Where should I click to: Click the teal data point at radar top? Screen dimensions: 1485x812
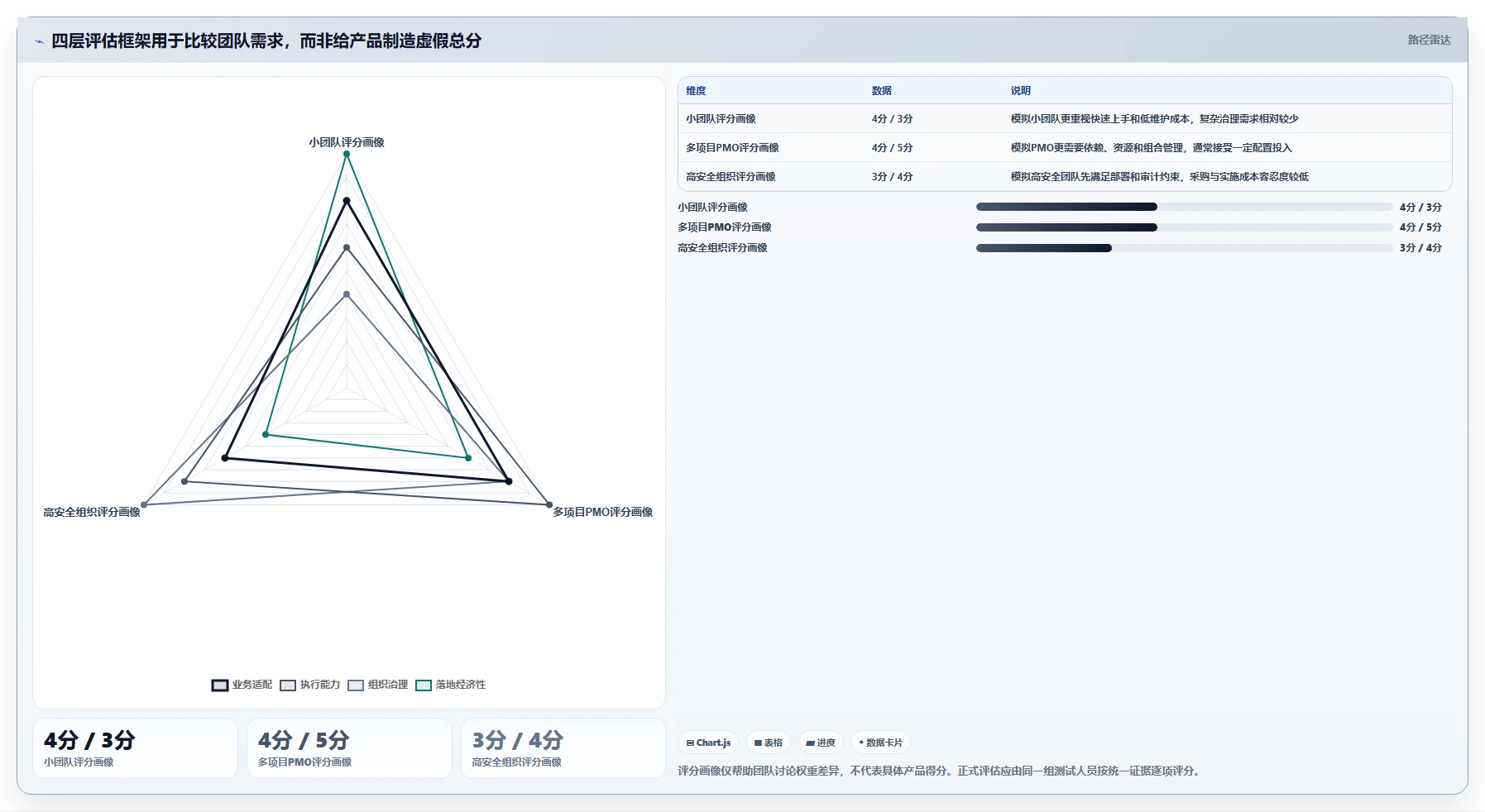347,154
